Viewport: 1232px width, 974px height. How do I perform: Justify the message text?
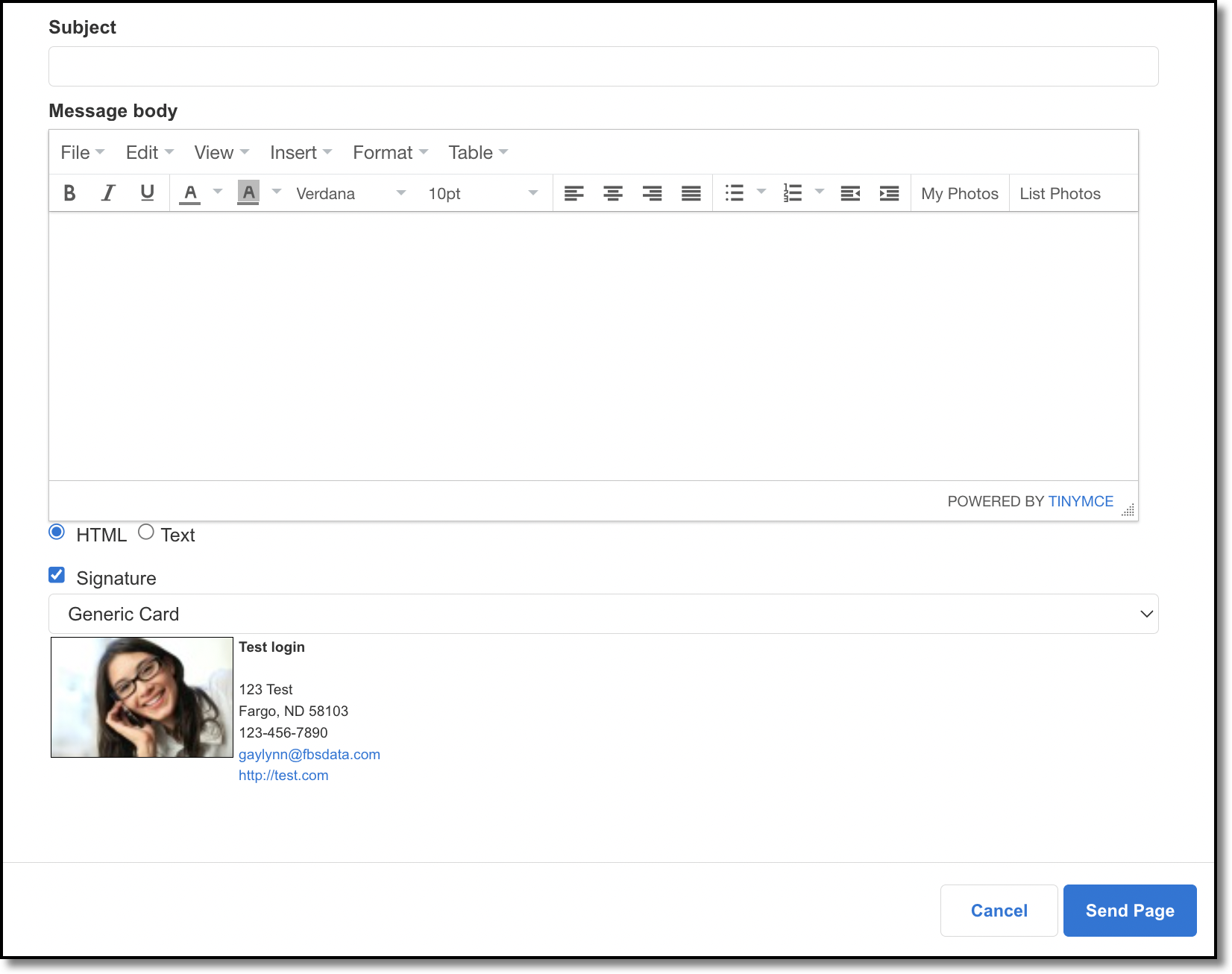[x=691, y=193]
